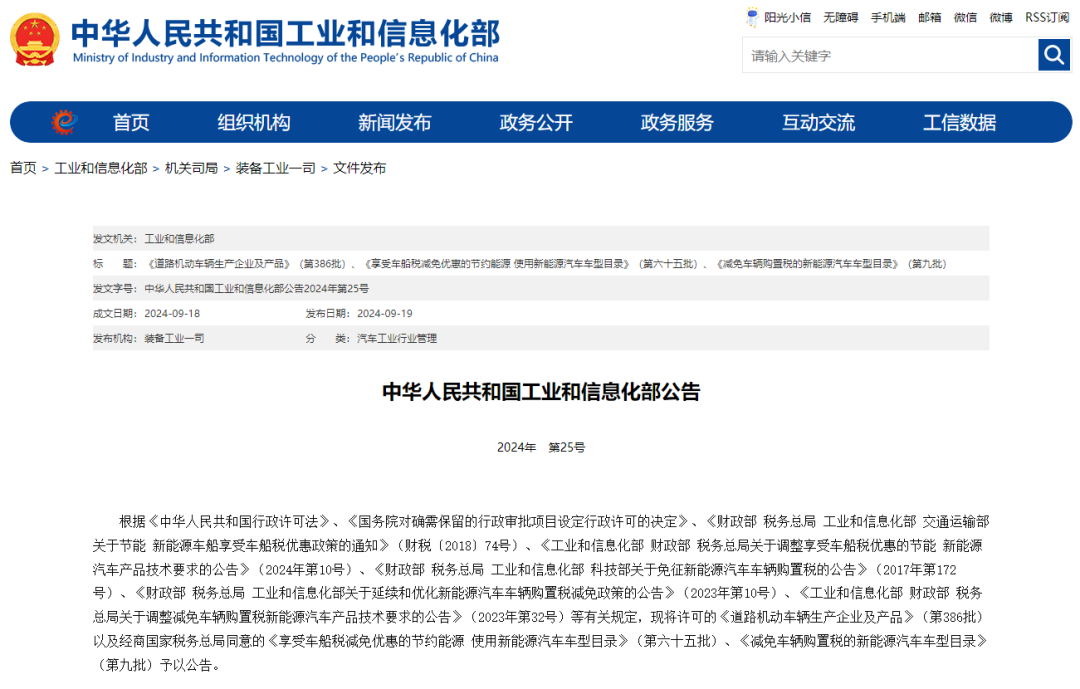This screenshot has height=689, width=1080.
Task: Open the 新闻发布 menu item
Action: (394, 122)
